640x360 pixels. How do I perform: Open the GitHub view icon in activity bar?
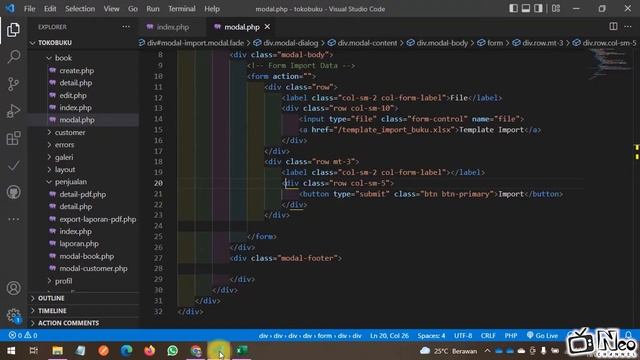point(13,192)
